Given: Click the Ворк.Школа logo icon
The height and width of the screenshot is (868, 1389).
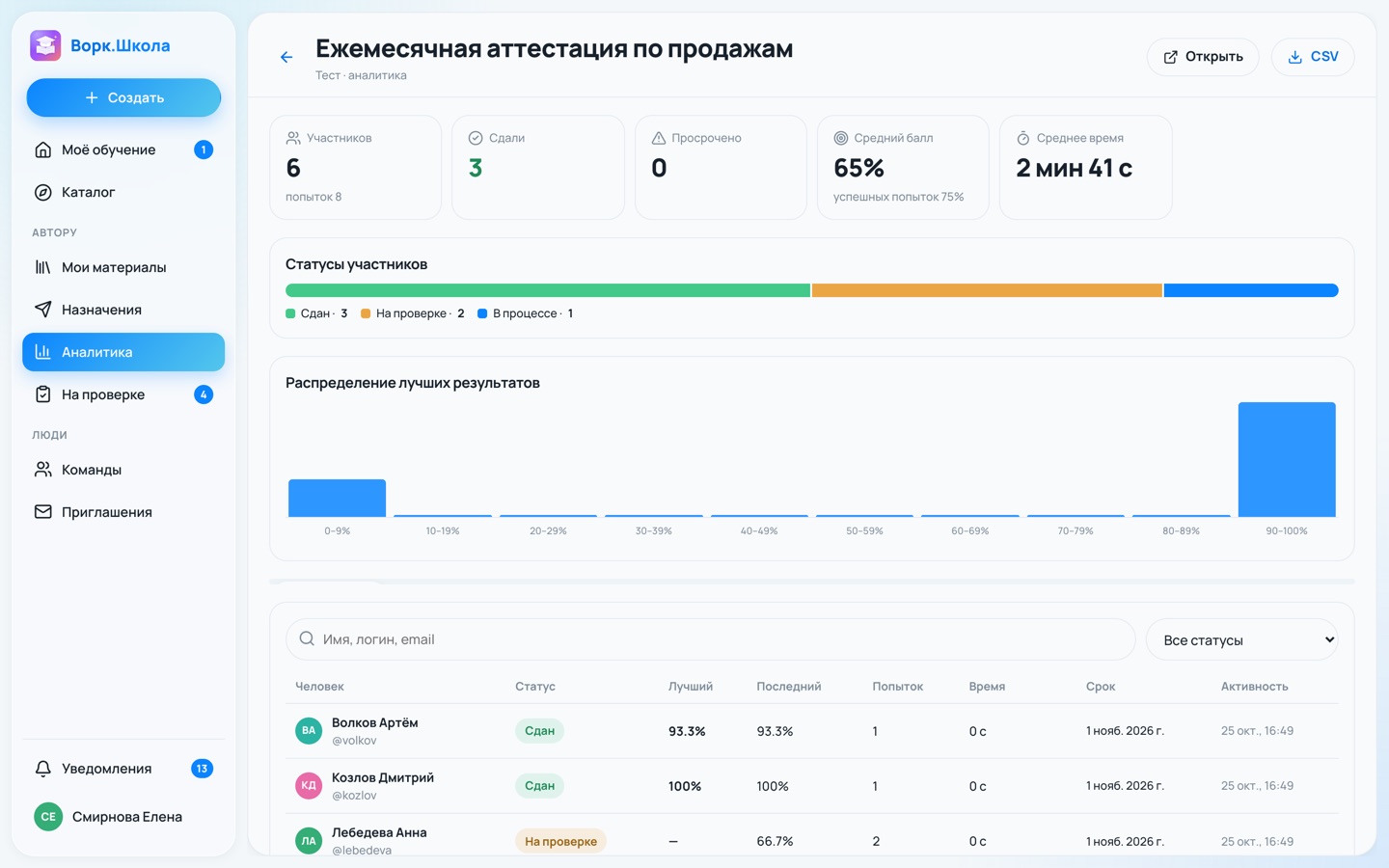Looking at the screenshot, I should click(45, 45).
